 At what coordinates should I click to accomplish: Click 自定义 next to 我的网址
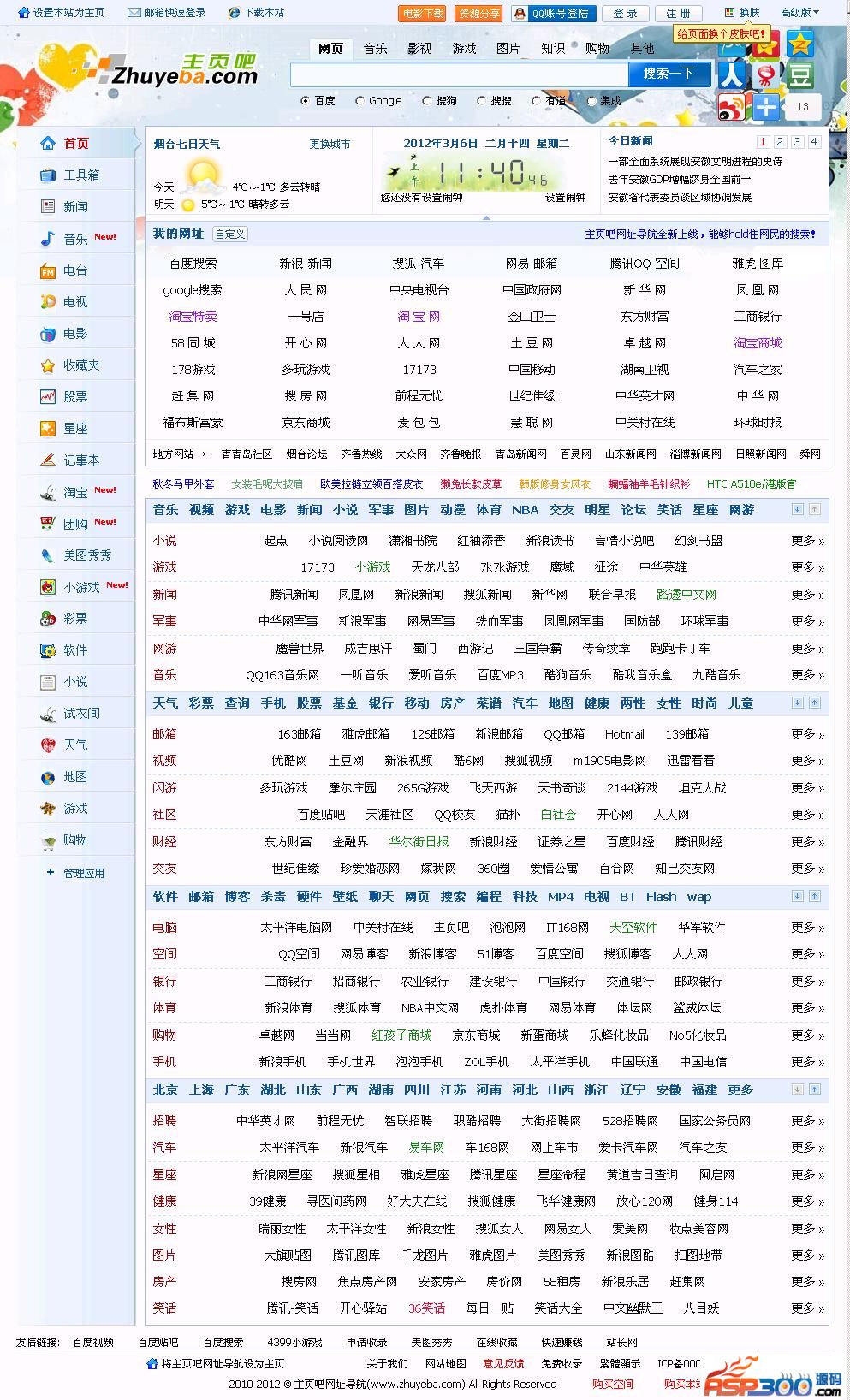pos(230,234)
